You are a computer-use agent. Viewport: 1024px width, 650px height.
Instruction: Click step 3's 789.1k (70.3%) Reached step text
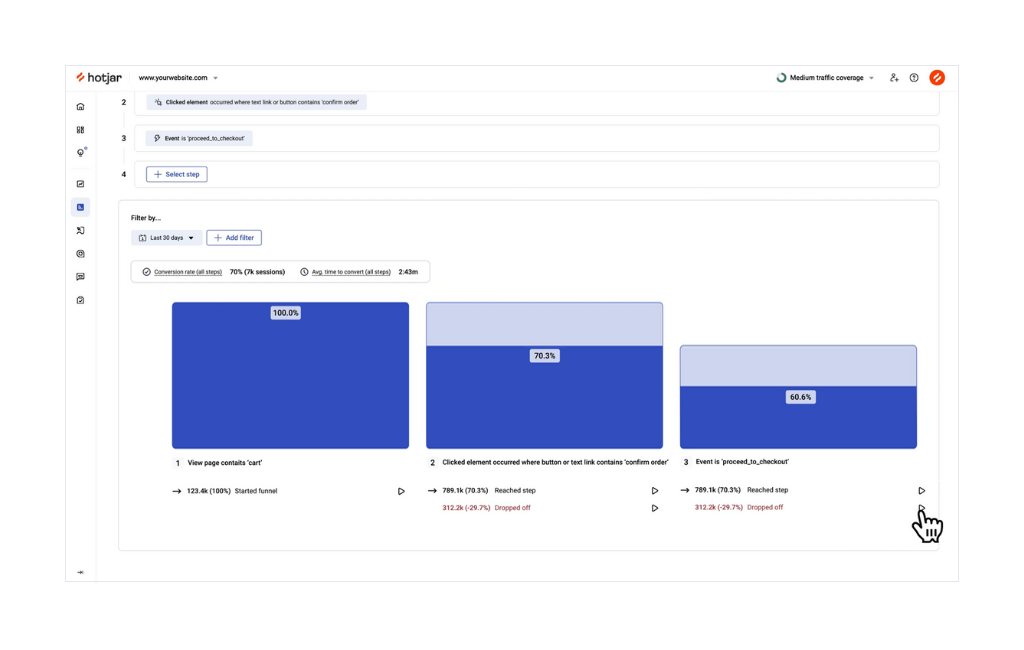pos(741,490)
